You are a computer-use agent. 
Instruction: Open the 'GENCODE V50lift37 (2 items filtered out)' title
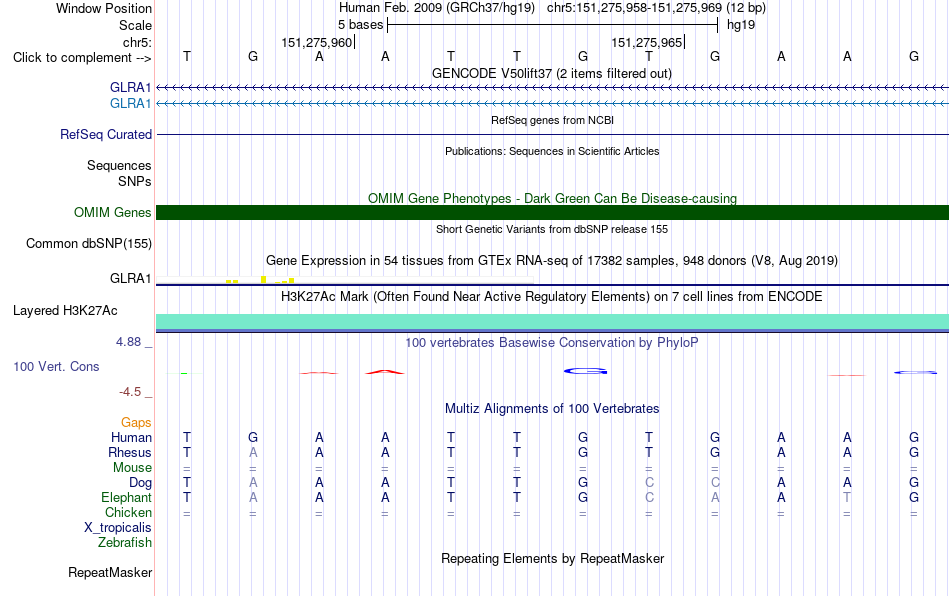click(x=552, y=74)
